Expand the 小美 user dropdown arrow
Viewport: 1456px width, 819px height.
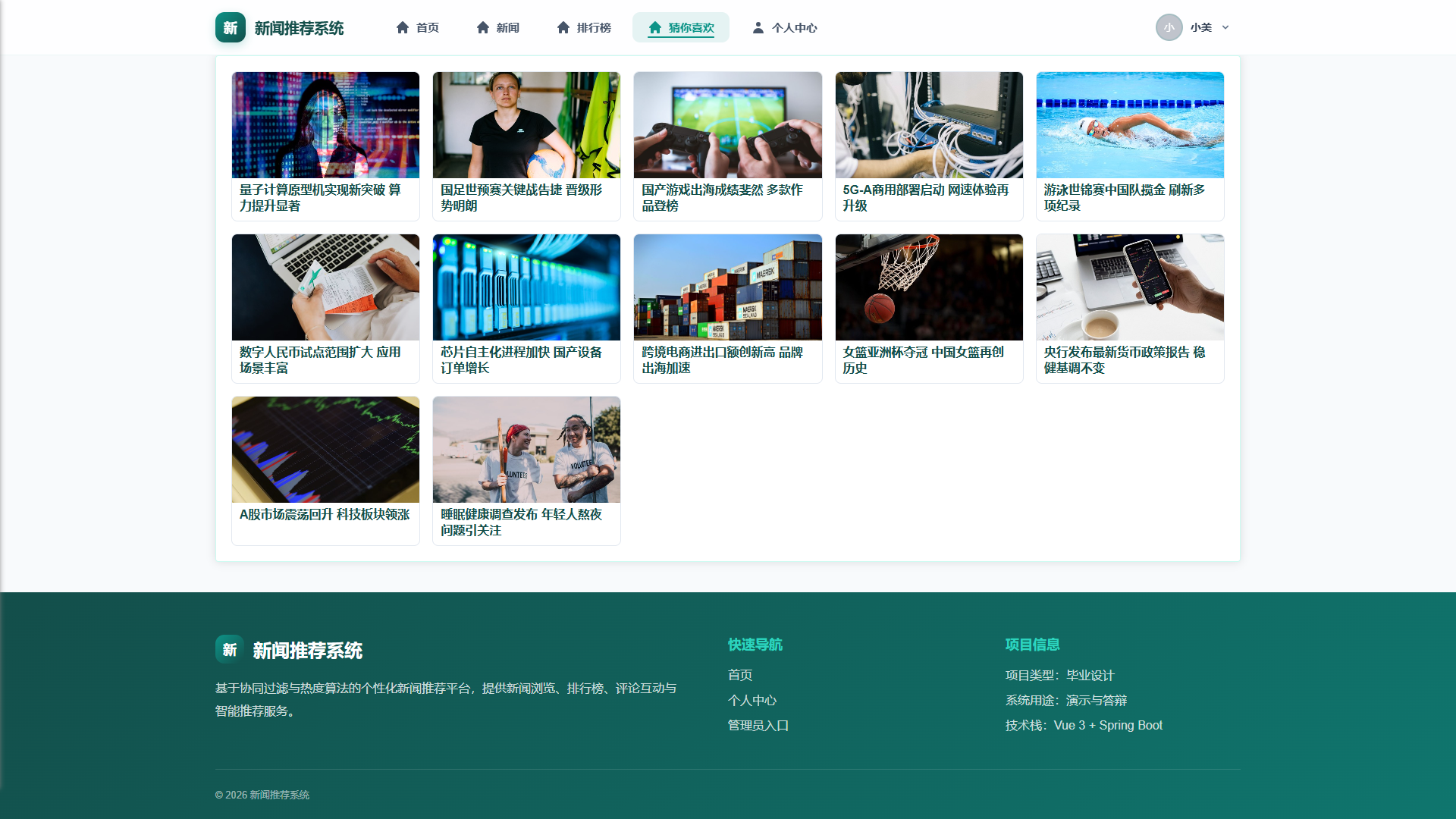tap(1225, 27)
